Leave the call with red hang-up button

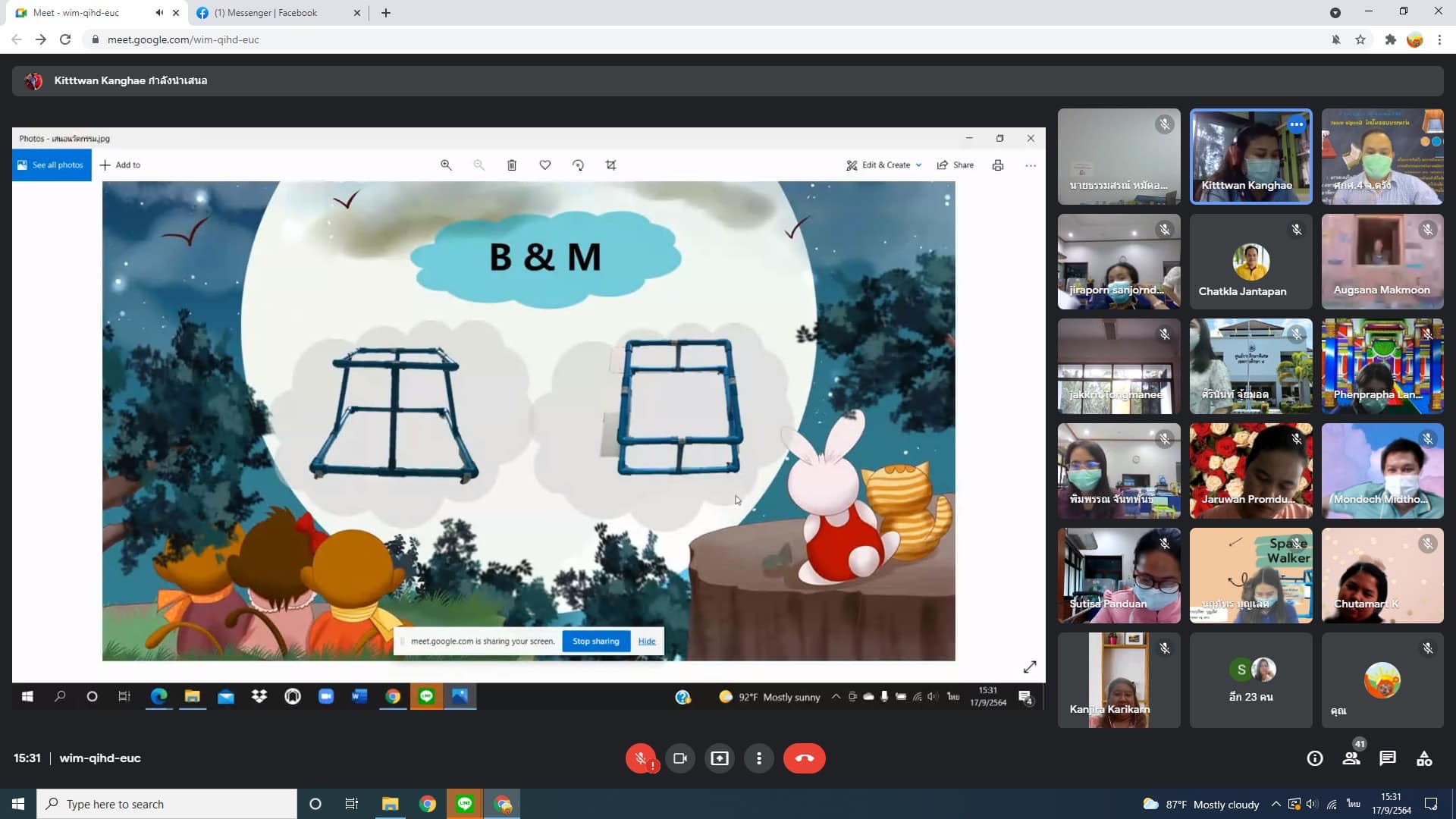[805, 758]
